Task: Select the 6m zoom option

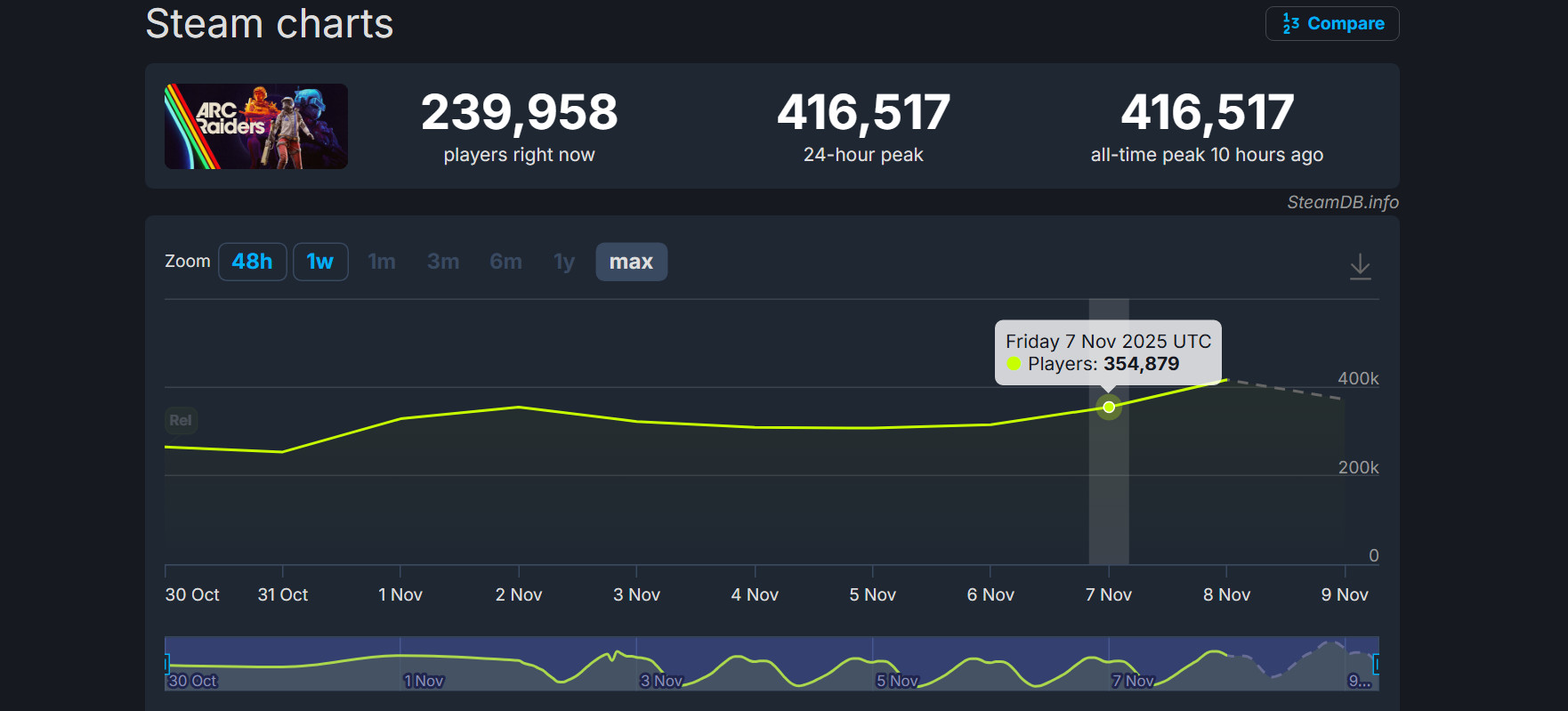Action: pyautogui.click(x=505, y=262)
